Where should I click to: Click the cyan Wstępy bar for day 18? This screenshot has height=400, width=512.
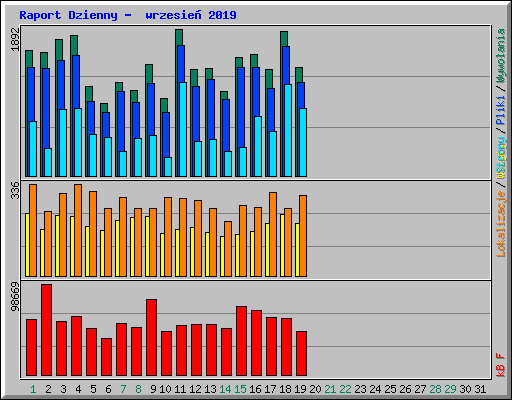pos(288,130)
